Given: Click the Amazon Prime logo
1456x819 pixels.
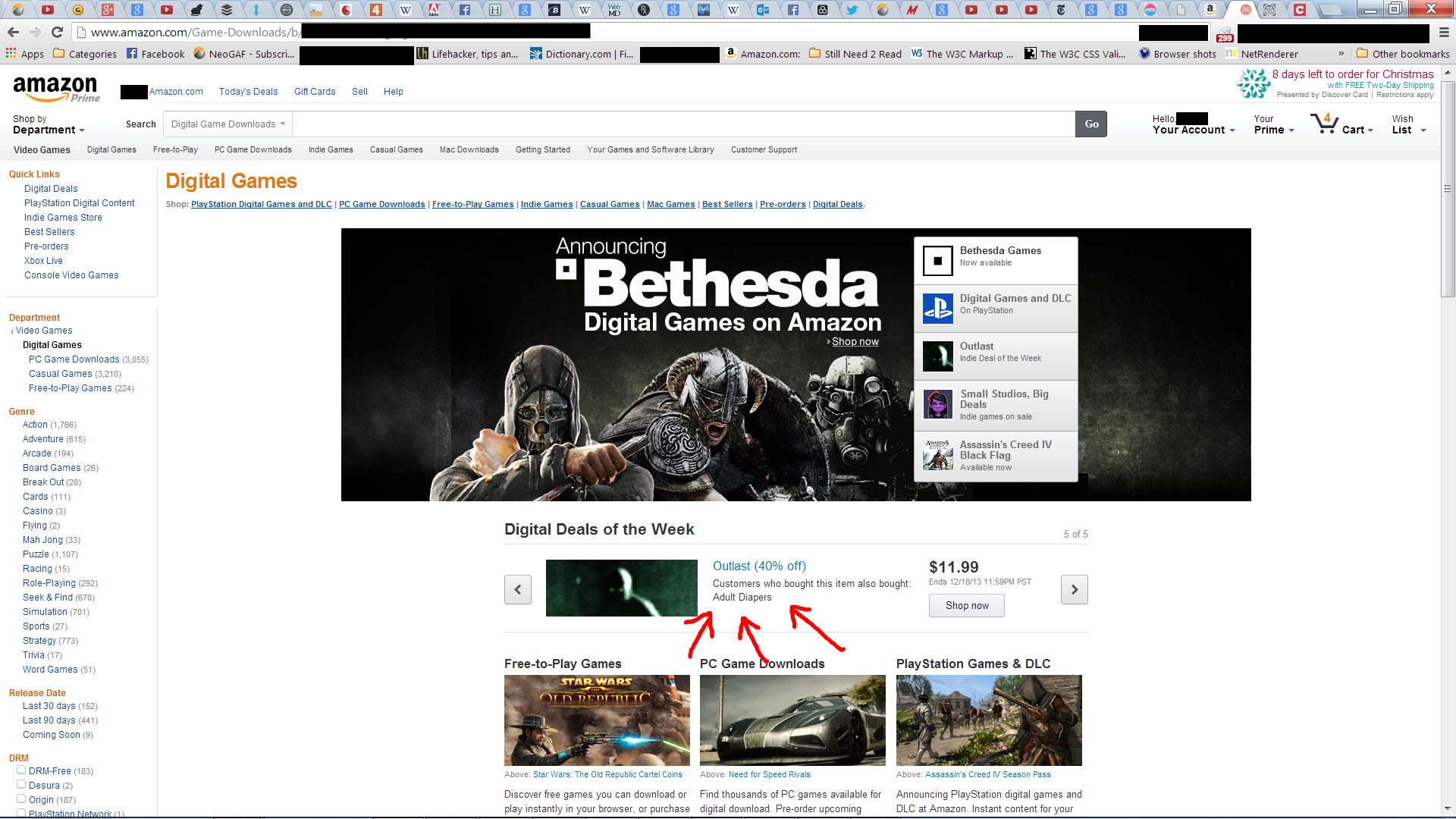Looking at the screenshot, I should 56,89.
